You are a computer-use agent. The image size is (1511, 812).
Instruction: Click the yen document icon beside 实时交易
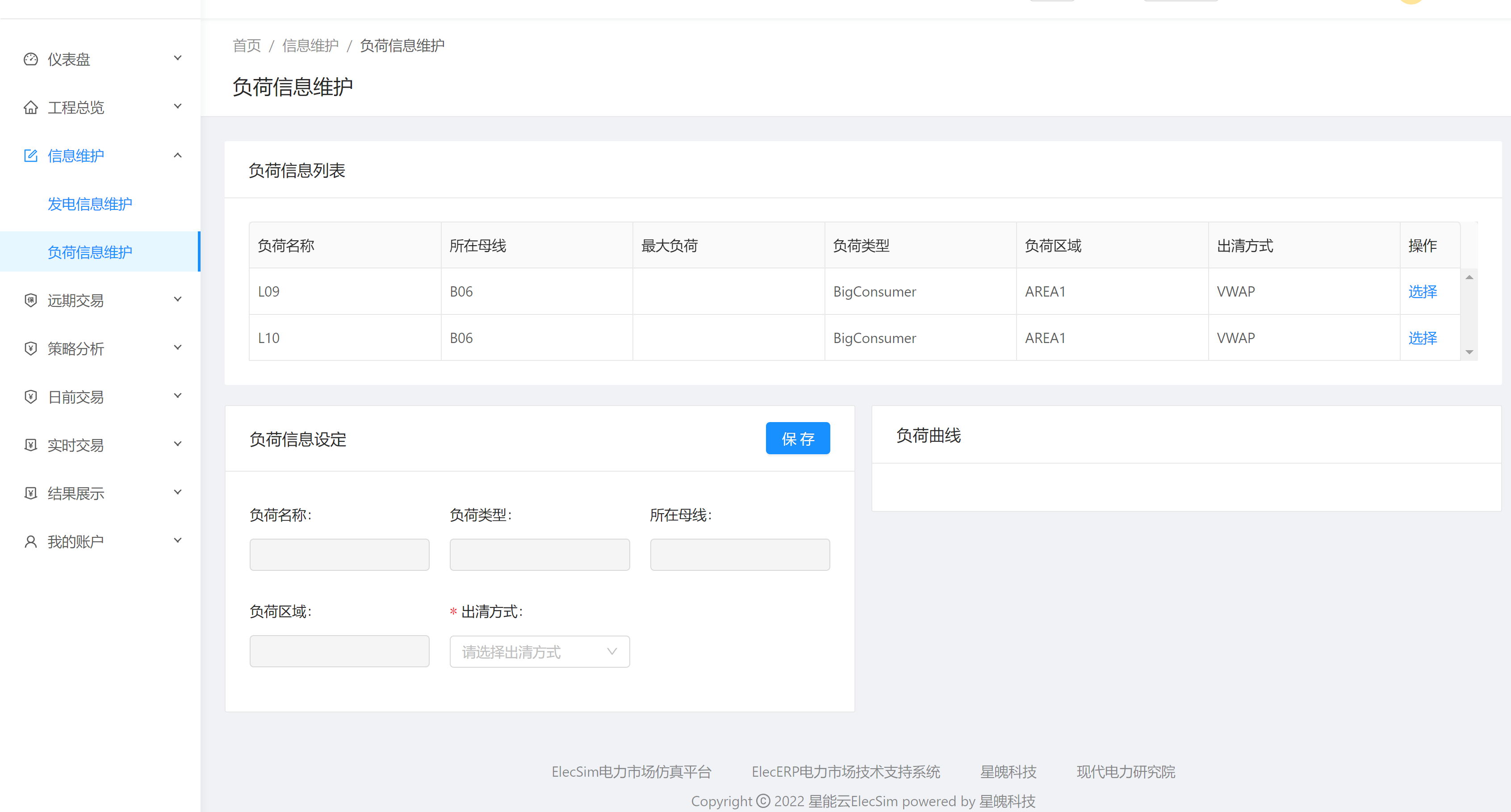[x=30, y=445]
